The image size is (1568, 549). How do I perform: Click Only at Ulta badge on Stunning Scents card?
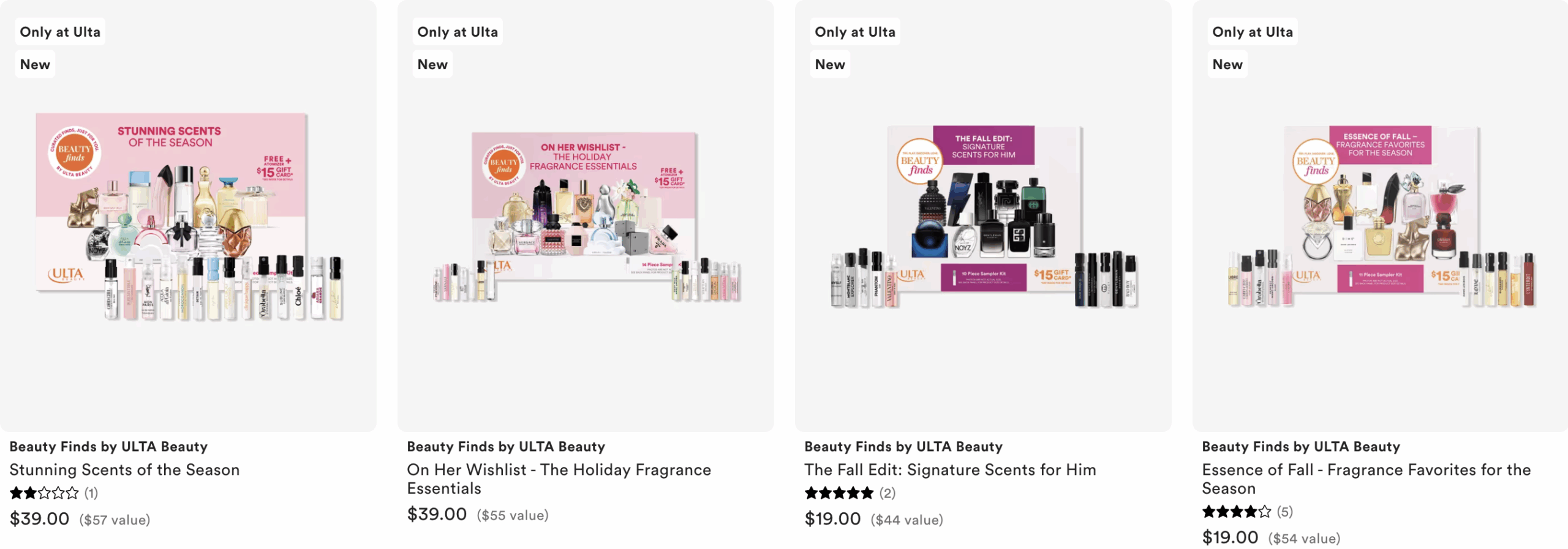(60, 32)
